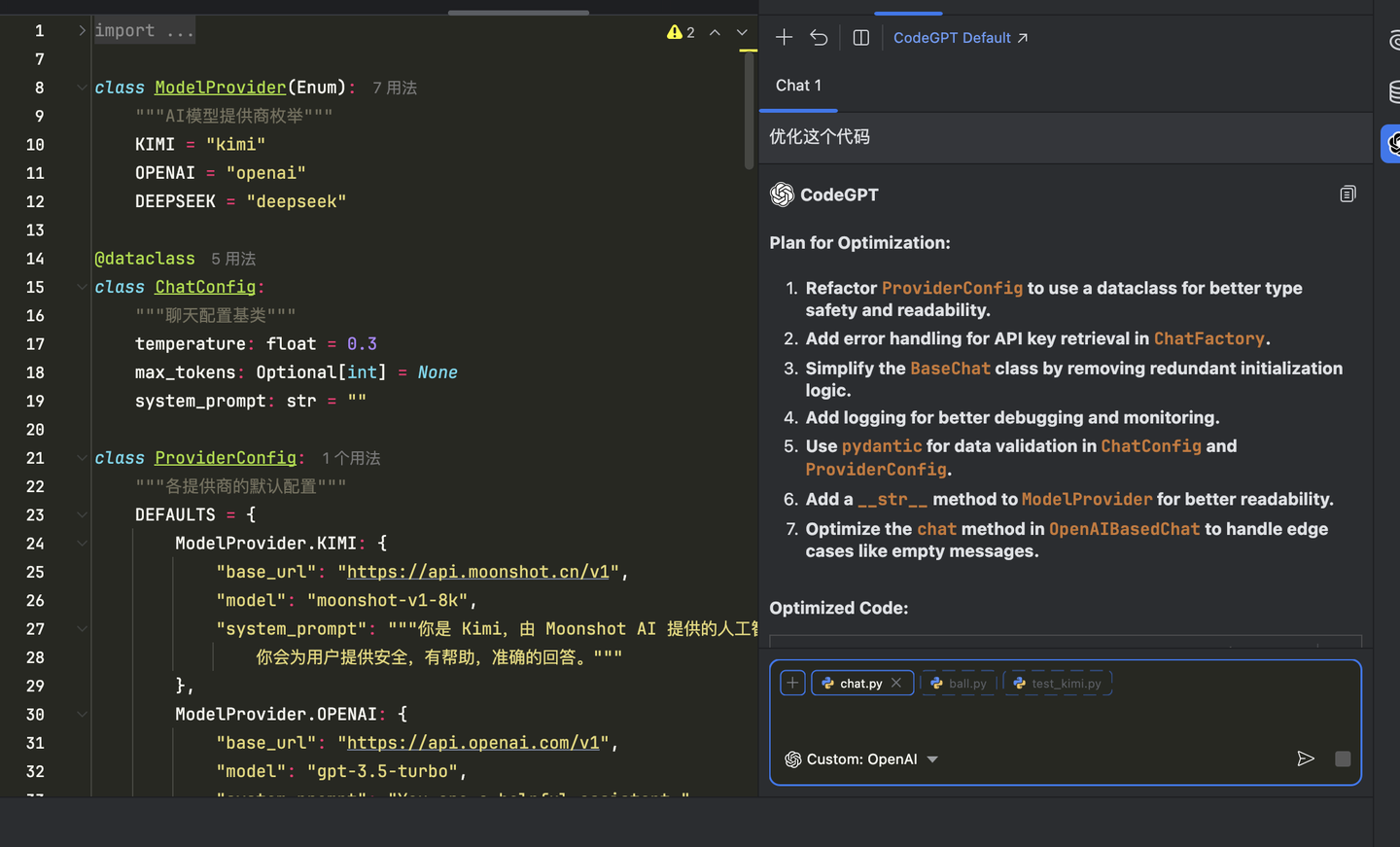The image size is (1400, 847).
Task: Expand the folded import block
Action: coord(82,31)
